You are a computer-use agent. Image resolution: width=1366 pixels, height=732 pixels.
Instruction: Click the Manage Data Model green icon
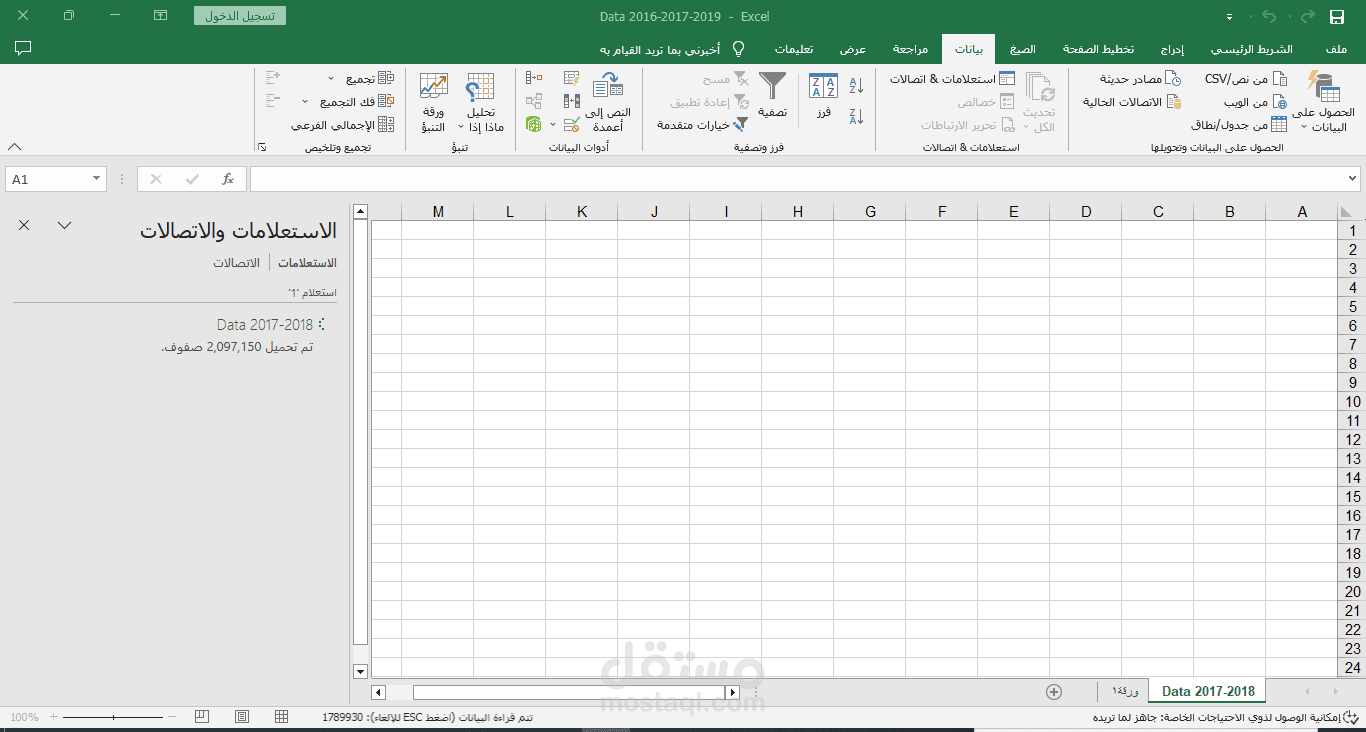click(x=534, y=125)
